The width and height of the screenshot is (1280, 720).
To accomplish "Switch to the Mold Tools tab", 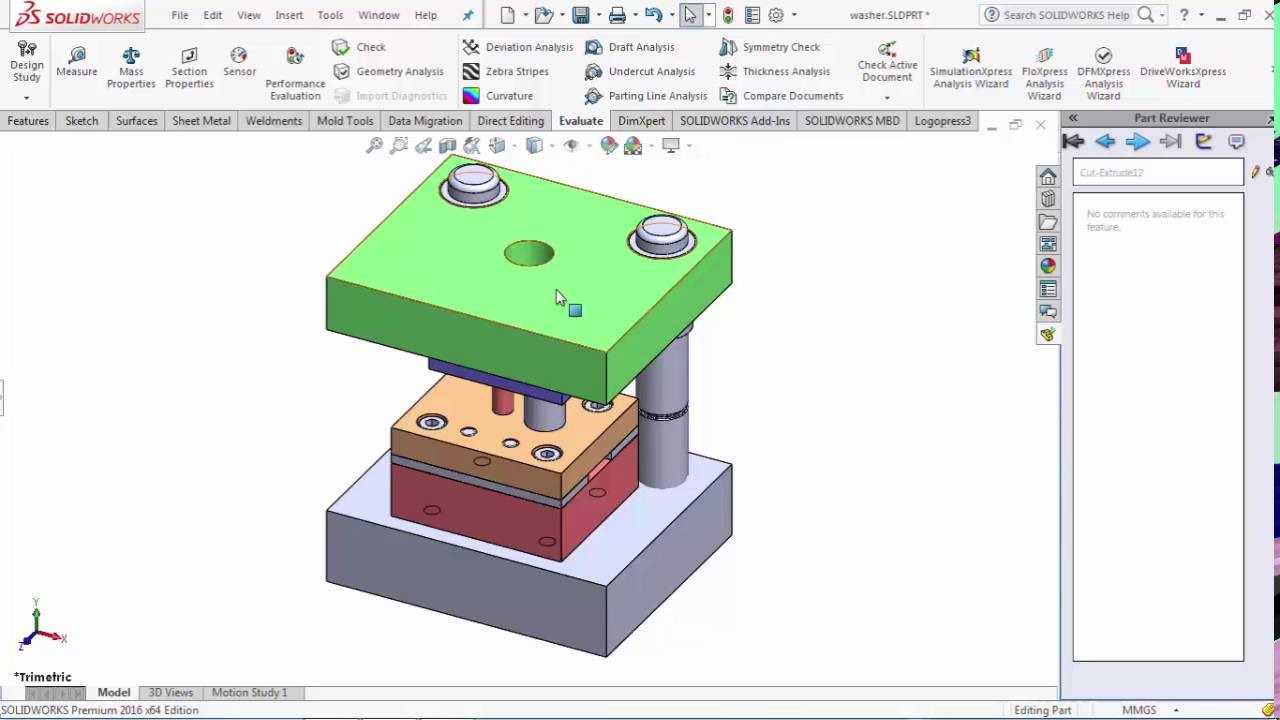I will [x=345, y=121].
